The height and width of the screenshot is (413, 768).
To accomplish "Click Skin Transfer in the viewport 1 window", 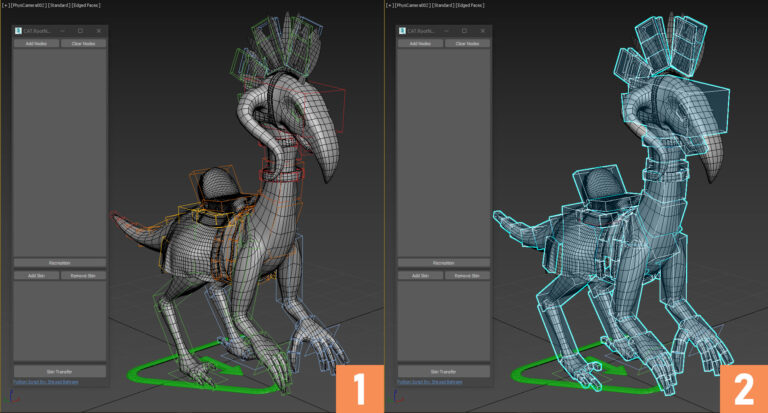I will (60, 371).
